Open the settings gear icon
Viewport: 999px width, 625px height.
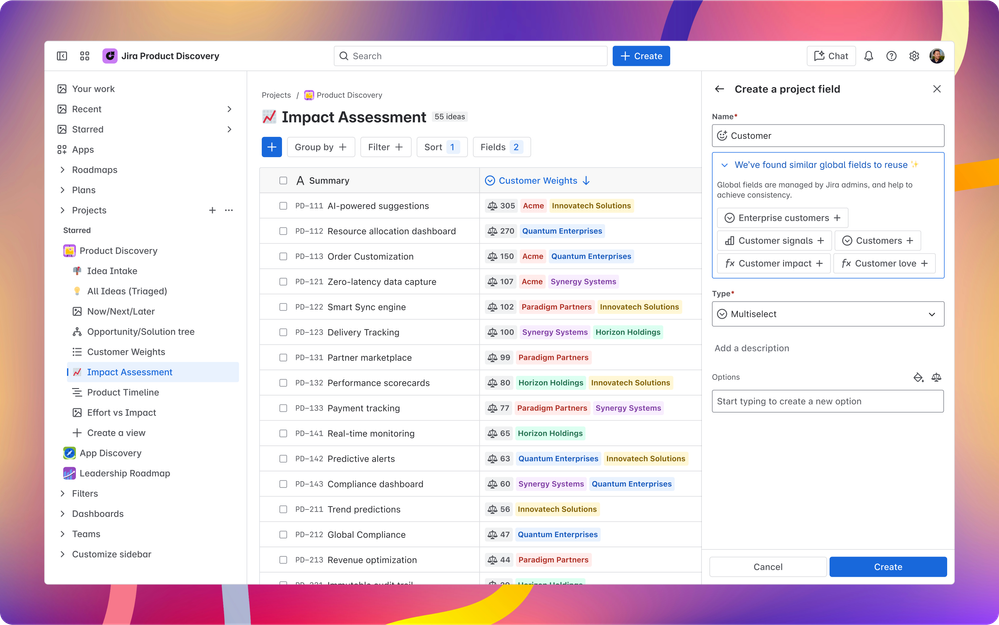click(x=914, y=56)
